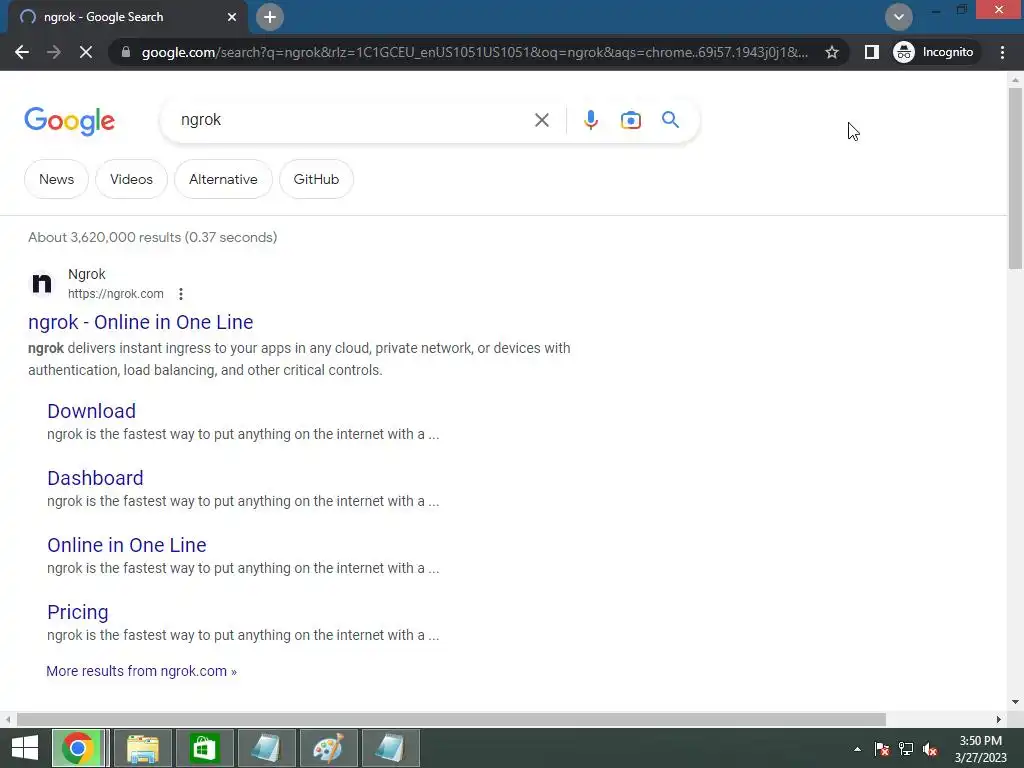Click the Ngrok site favicon
This screenshot has width=1024, height=768.
42,283
